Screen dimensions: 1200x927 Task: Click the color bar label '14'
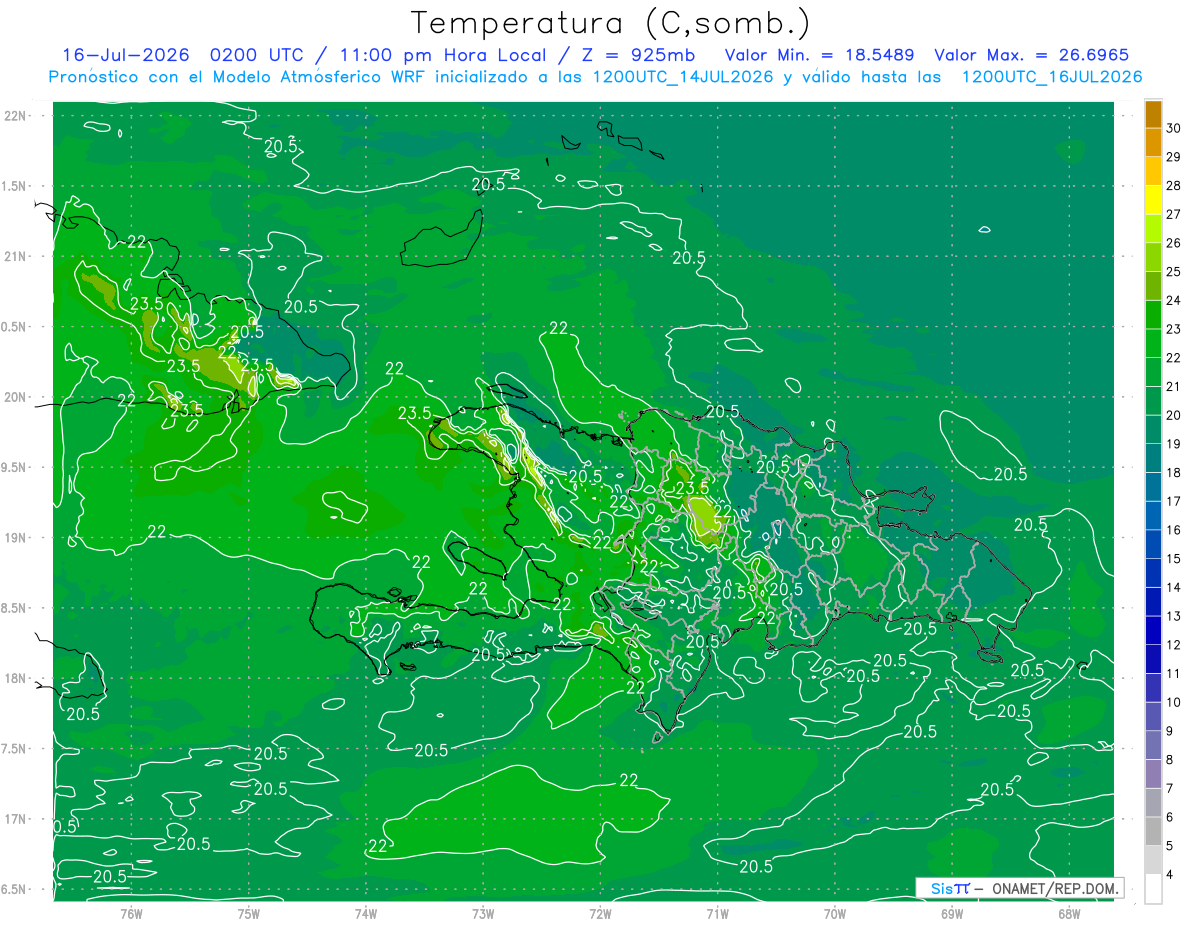pos(1174,588)
